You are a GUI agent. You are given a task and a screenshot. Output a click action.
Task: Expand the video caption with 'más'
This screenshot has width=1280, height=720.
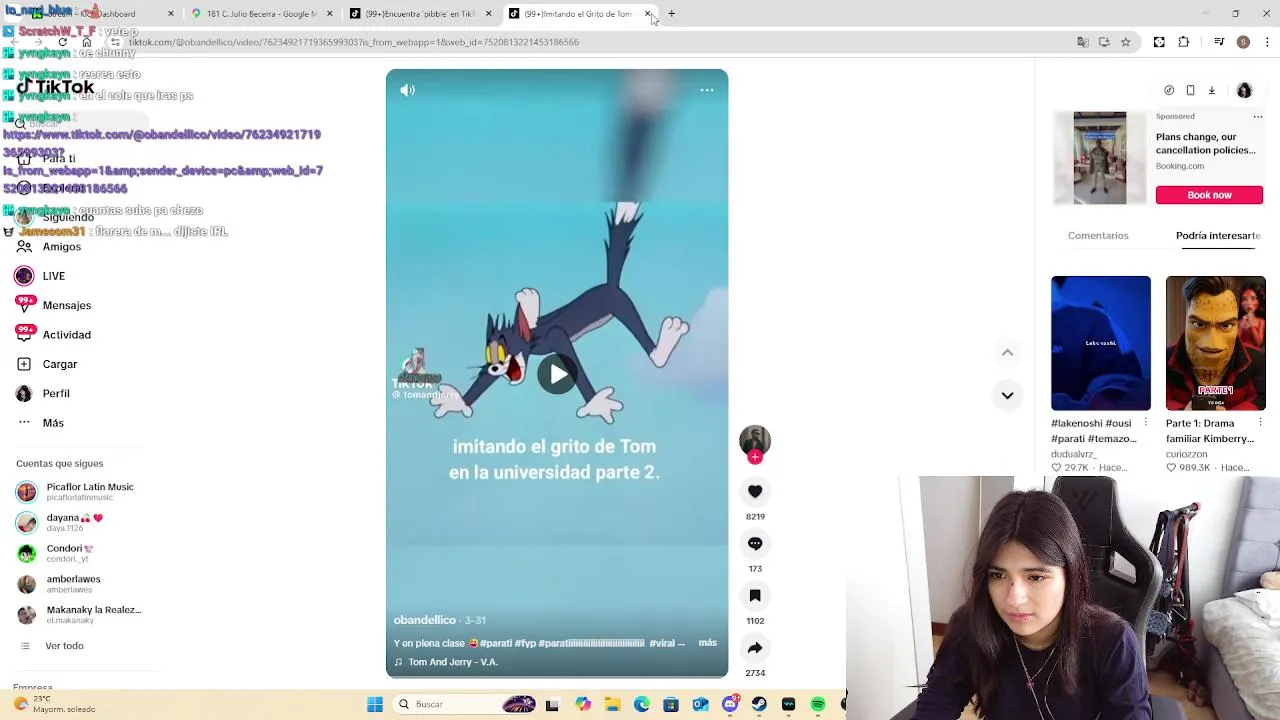click(x=707, y=643)
